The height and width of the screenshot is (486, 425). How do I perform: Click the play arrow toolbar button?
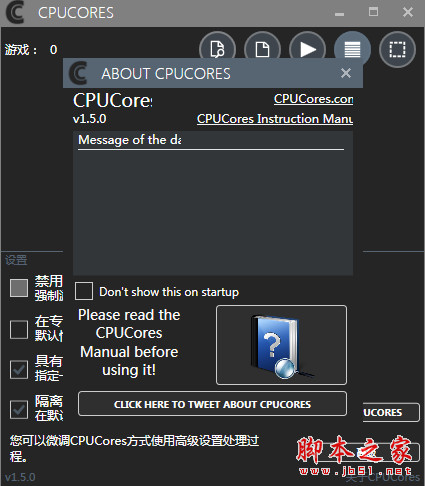[x=307, y=48]
